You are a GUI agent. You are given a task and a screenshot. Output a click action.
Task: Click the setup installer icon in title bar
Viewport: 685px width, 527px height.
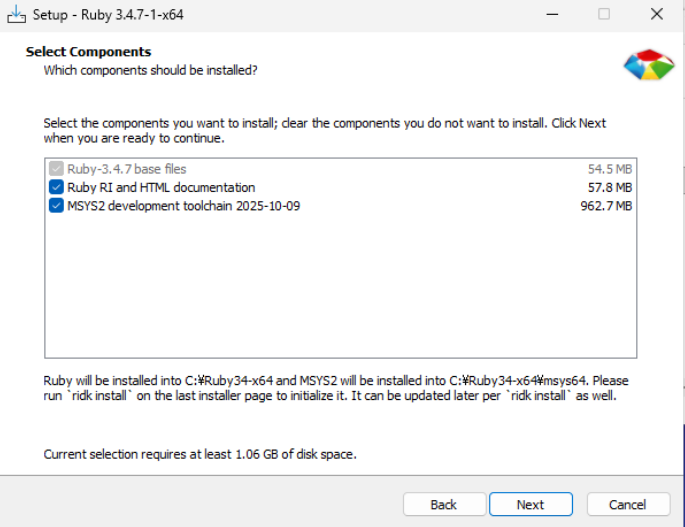click(x=15, y=15)
